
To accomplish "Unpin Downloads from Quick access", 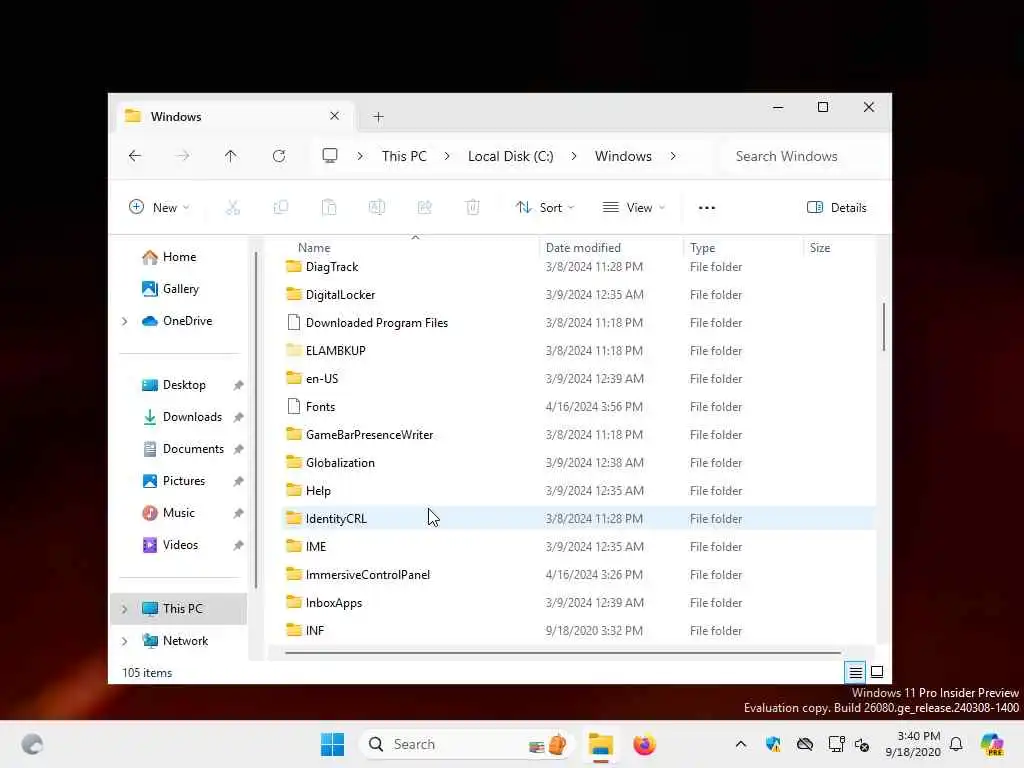I will (238, 417).
